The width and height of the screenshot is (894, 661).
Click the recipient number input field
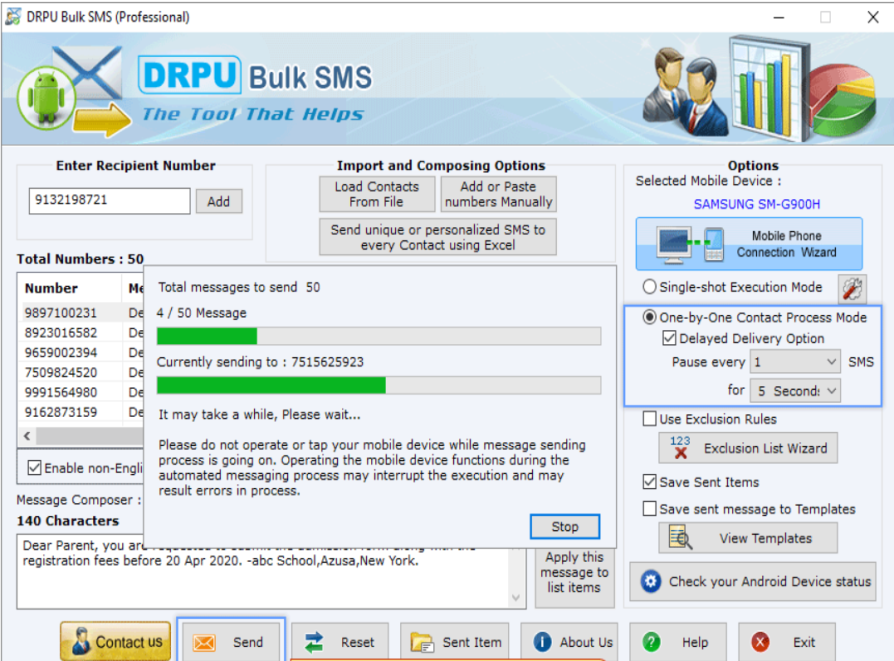tap(109, 201)
